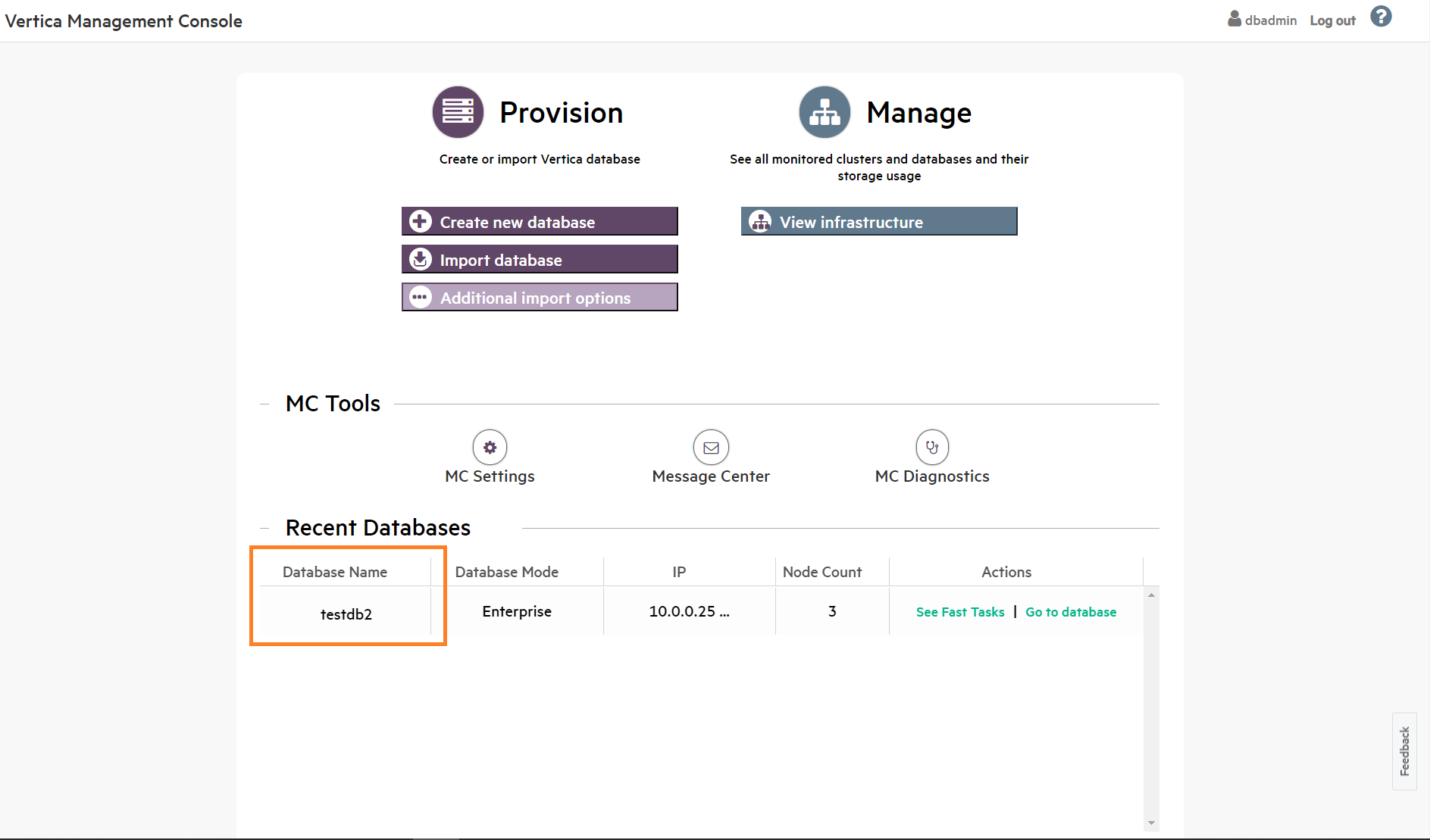Click plus icon on Create new database
1430x840 pixels.
point(421,221)
